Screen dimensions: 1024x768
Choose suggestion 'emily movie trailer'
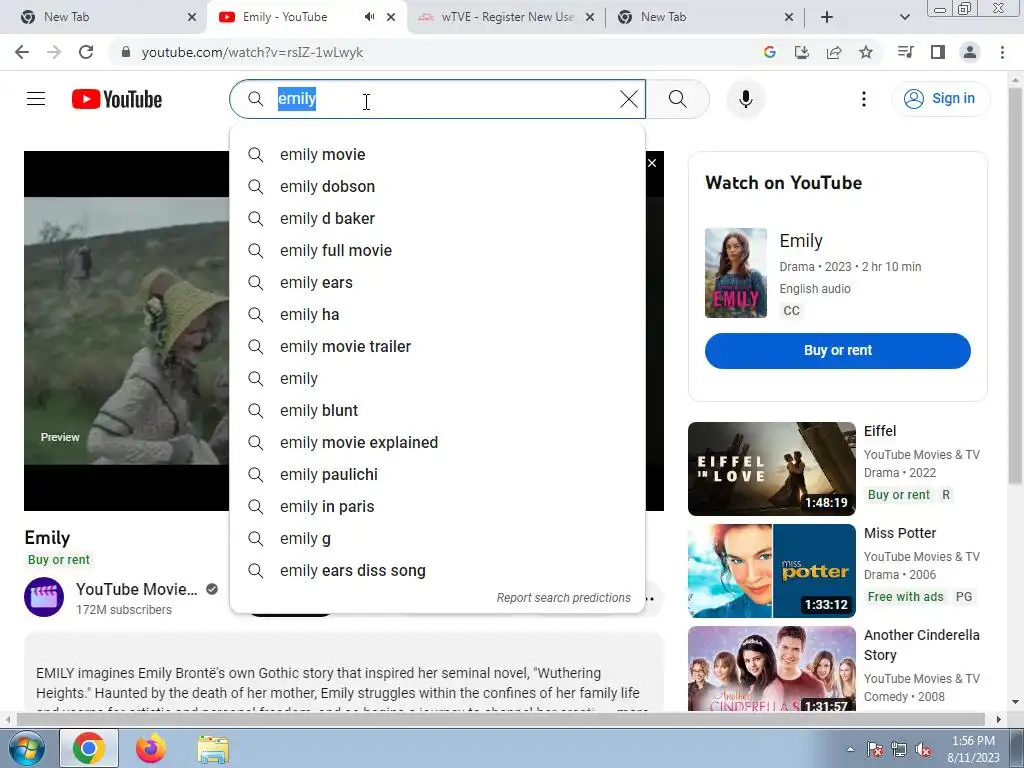coord(437,347)
